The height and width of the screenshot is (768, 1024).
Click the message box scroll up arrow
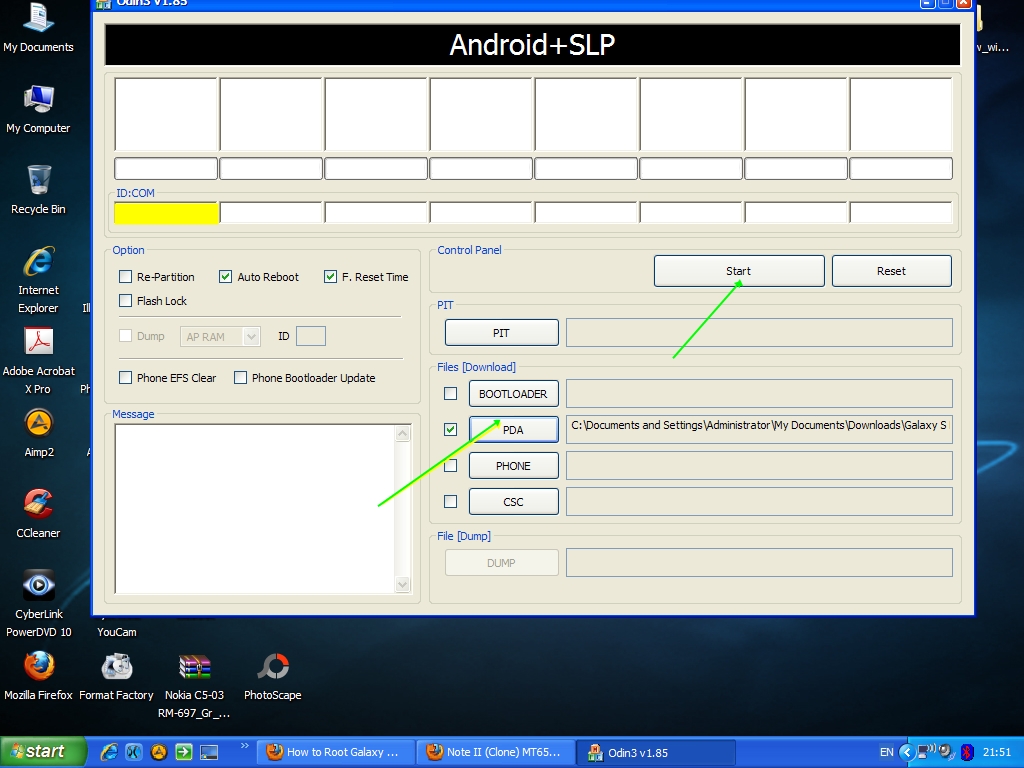click(x=403, y=433)
